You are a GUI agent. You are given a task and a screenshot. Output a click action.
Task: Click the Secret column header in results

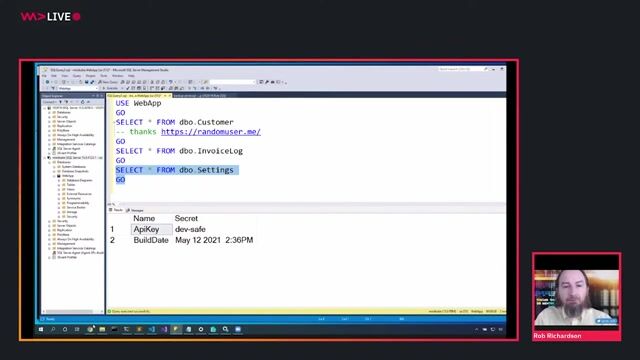coord(186,218)
